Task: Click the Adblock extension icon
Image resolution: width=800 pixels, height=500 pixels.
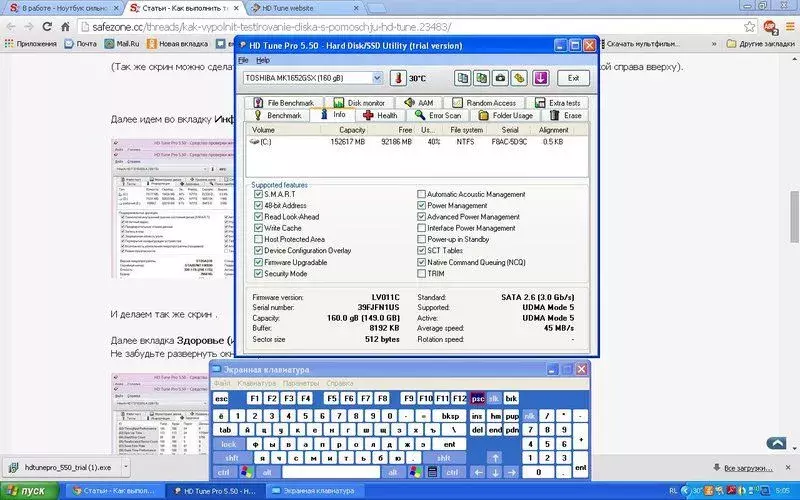Action: coord(769,27)
